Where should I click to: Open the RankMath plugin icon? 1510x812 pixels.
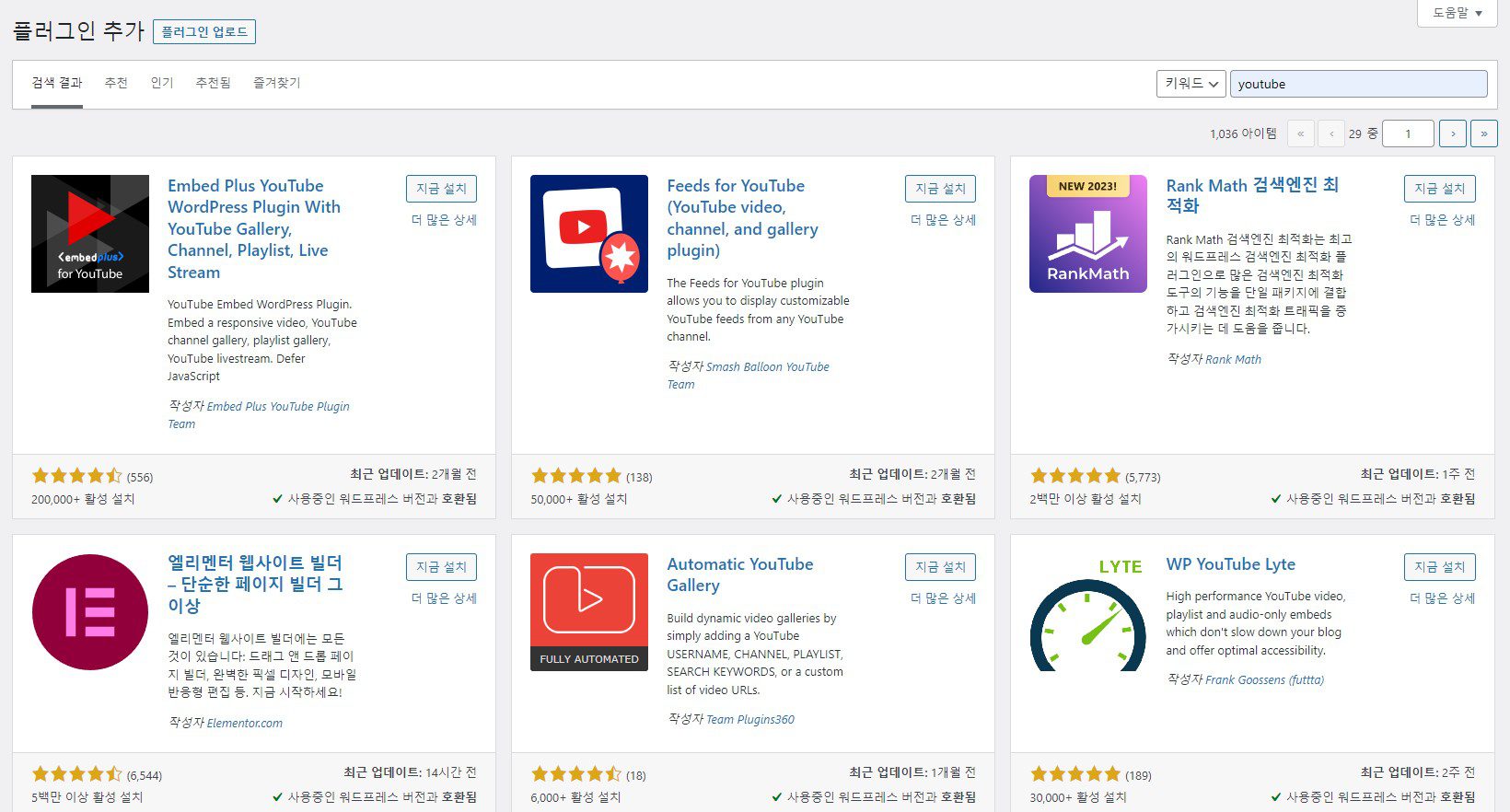point(1088,234)
